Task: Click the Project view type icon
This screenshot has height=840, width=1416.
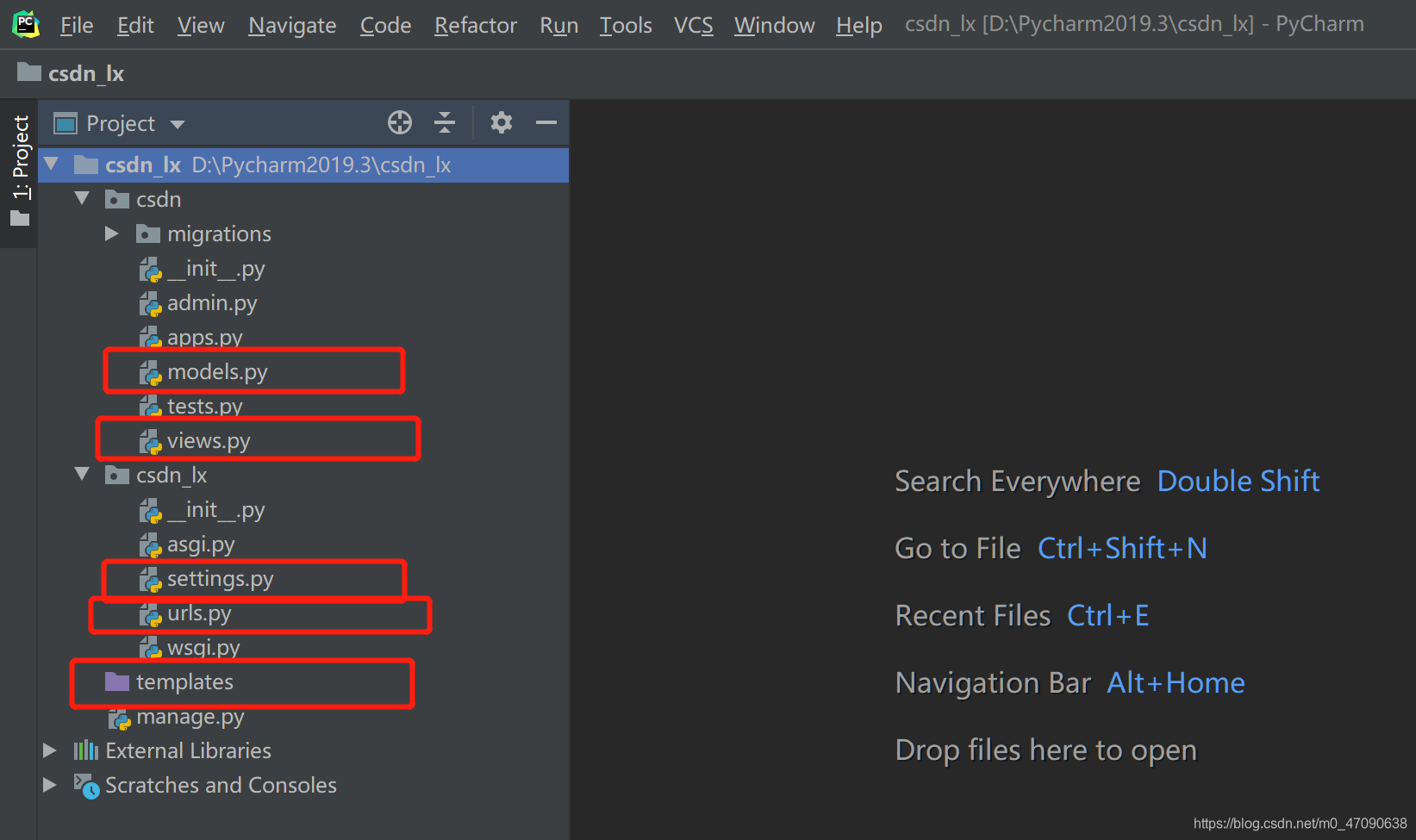Action: (x=65, y=124)
